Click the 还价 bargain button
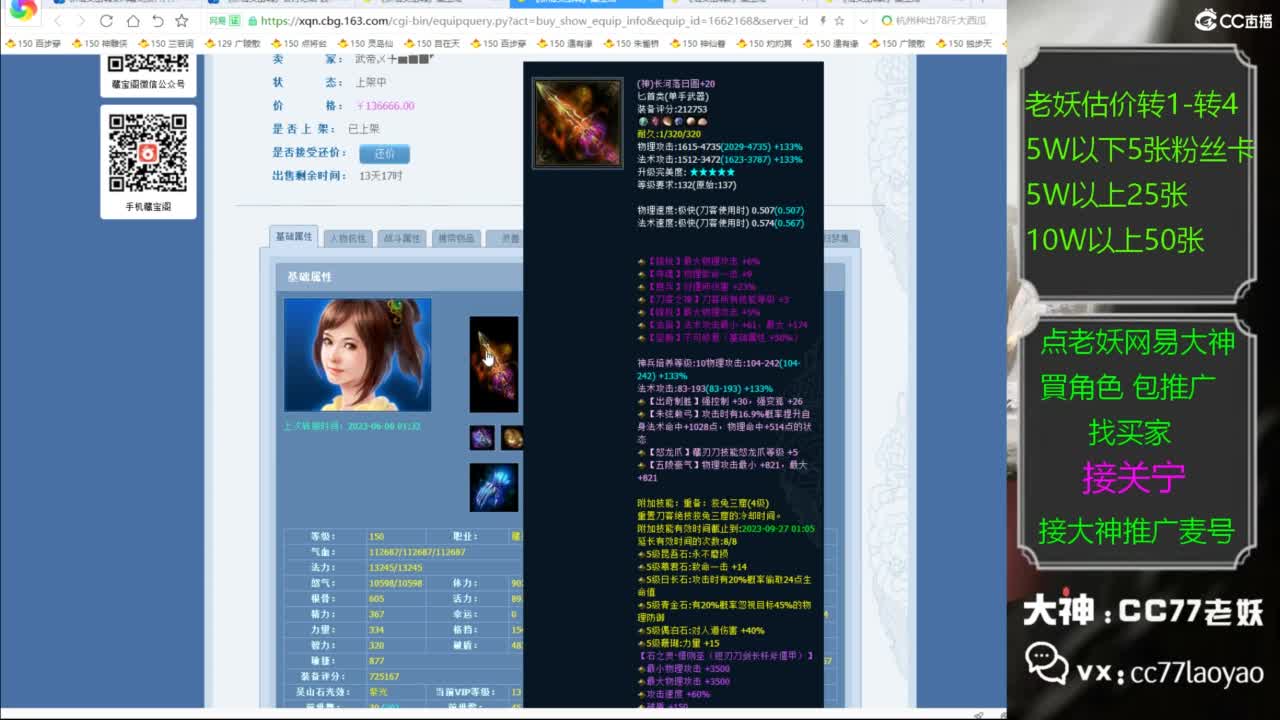 tap(385, 154)
